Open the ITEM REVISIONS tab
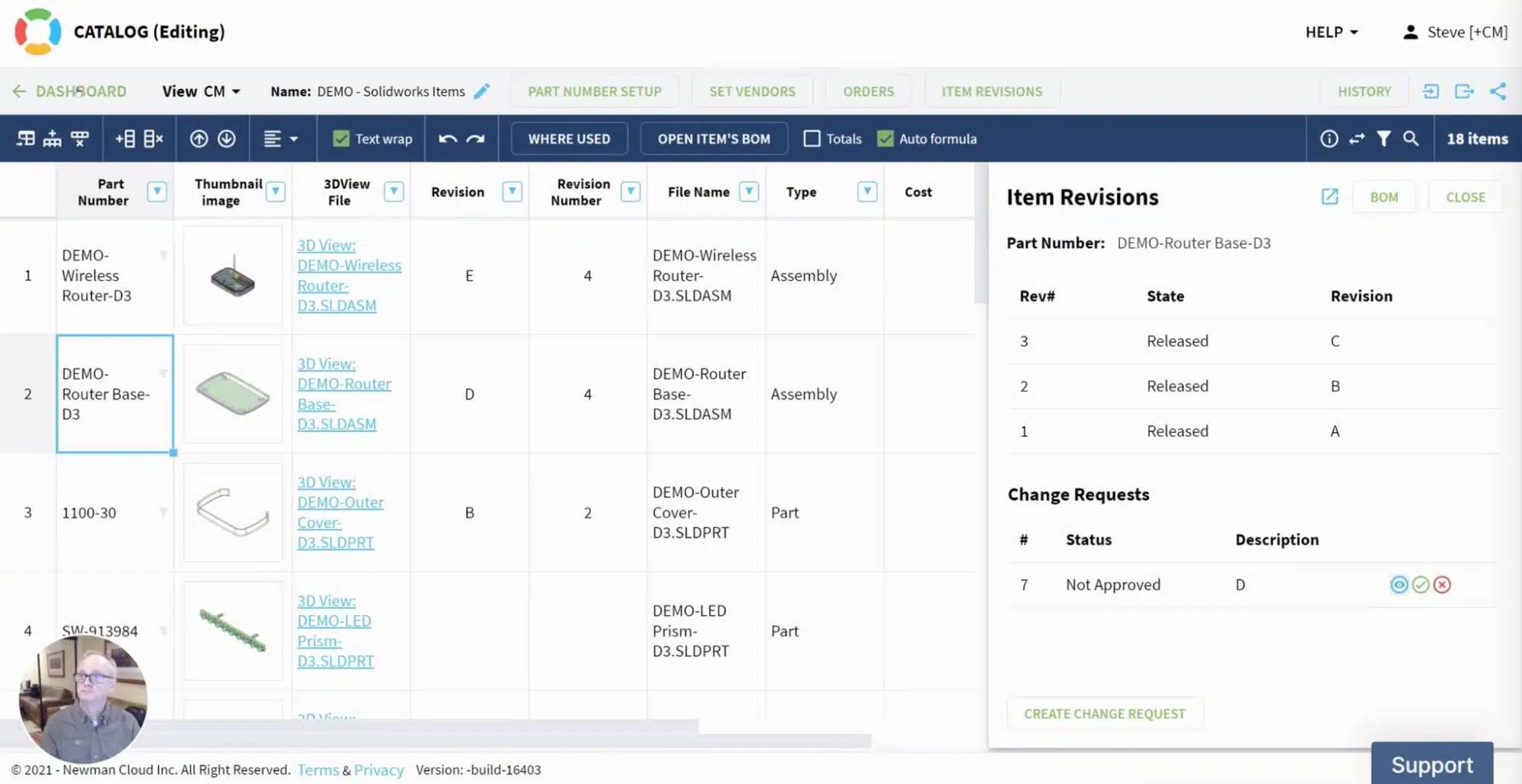This screenshot has height=784, width=1522. 991,91
